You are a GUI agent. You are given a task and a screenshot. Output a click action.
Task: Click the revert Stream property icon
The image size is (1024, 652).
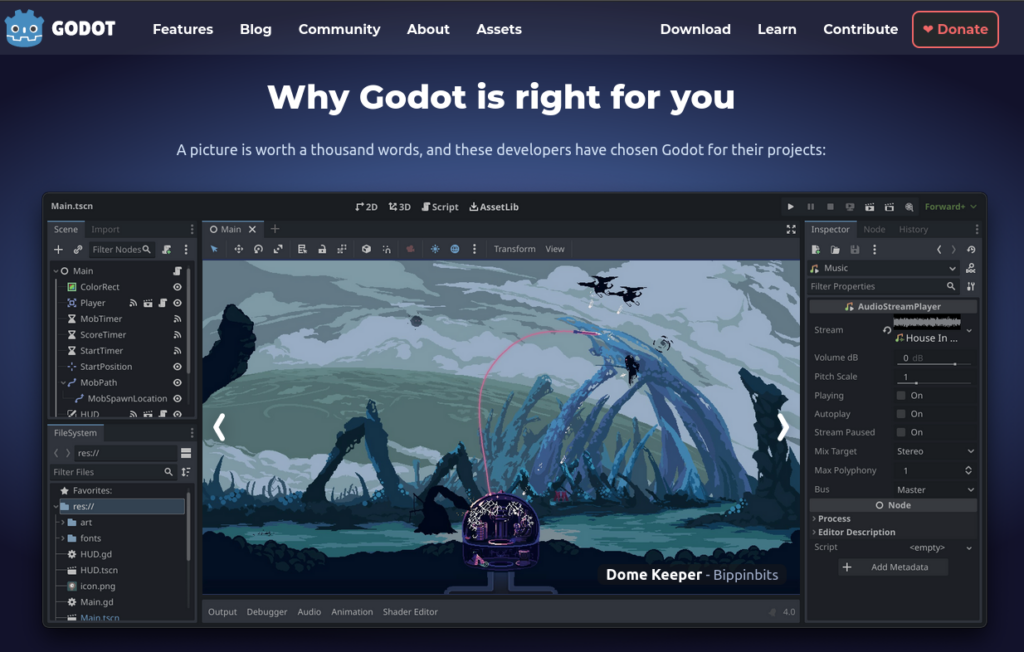coord(887,330)
